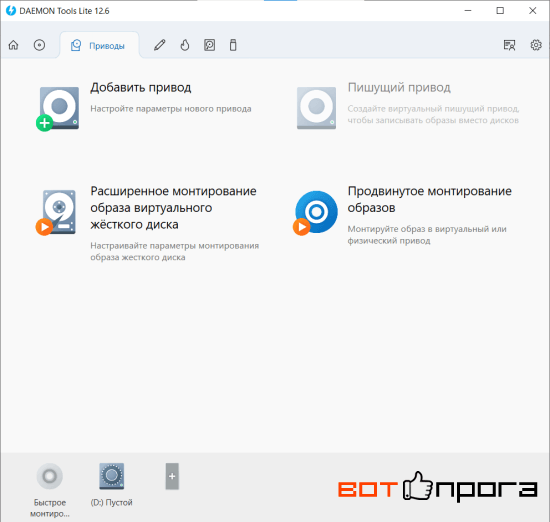Click the greyed writable drive icon
The height and width of the screenshot is (522, 550).
pyautogui.click(x=316, y=108)
